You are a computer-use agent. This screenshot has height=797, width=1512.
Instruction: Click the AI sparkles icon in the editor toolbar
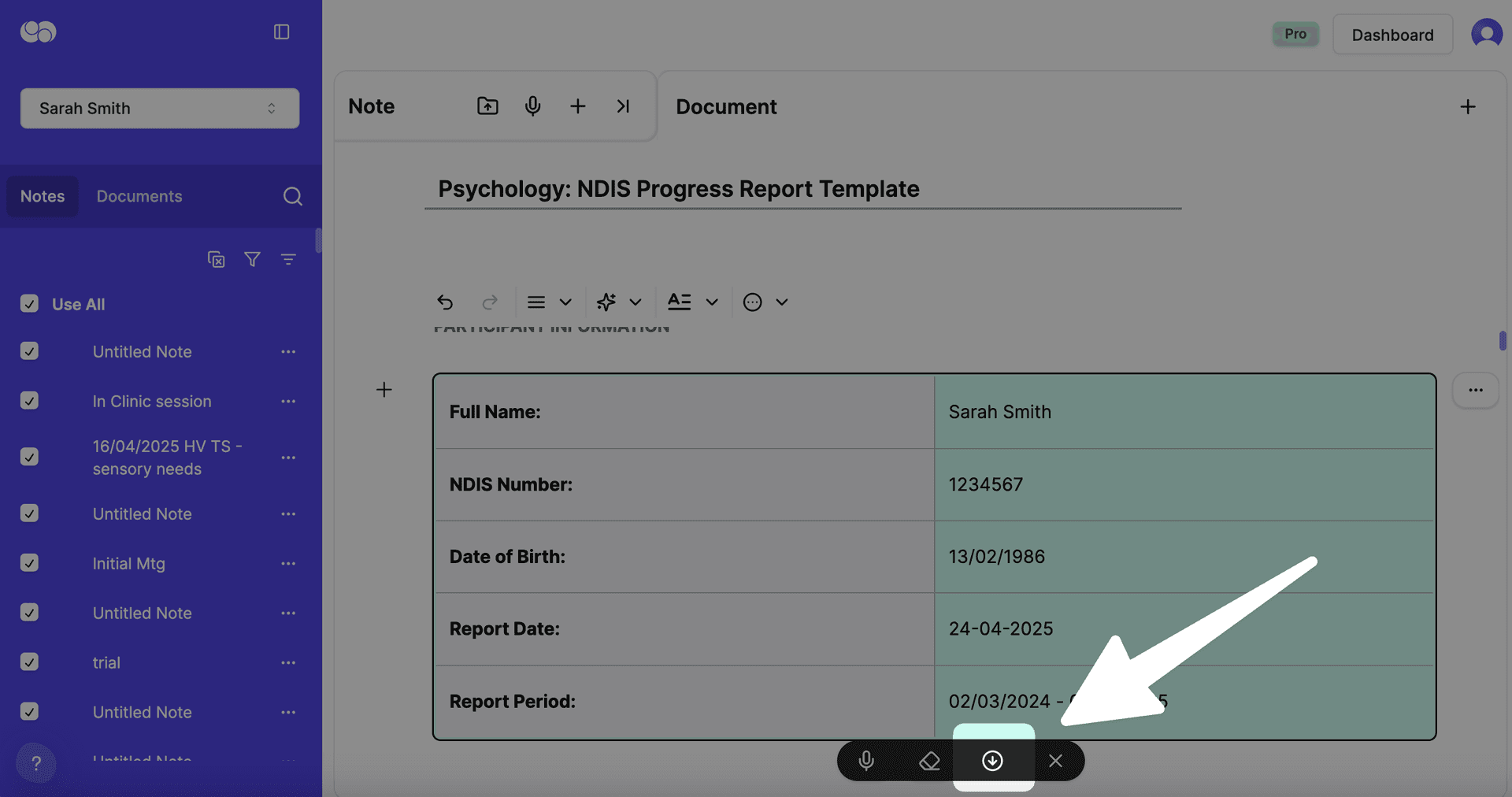[x=605, y=302]
